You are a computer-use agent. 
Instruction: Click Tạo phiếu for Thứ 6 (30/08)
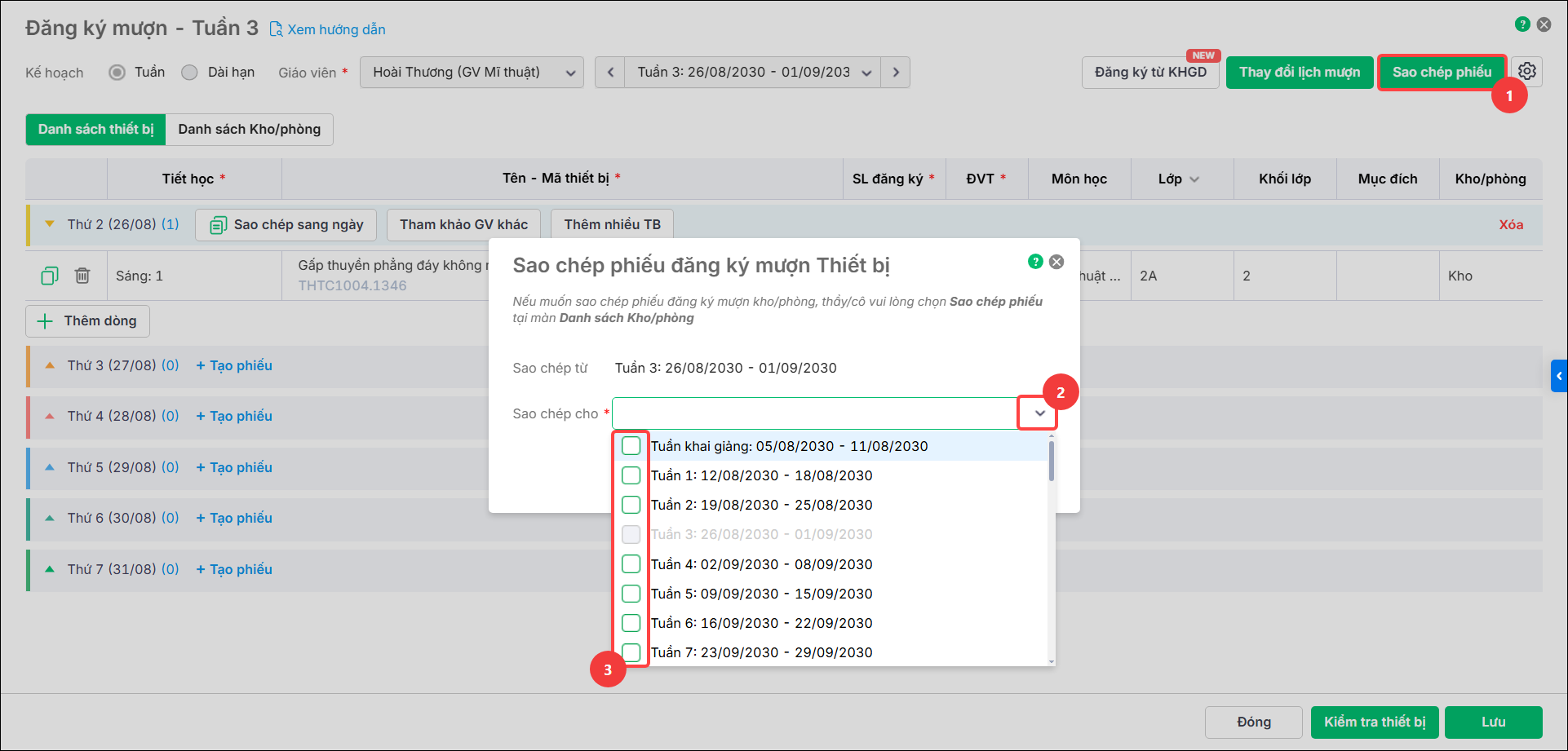click(234, 518)
